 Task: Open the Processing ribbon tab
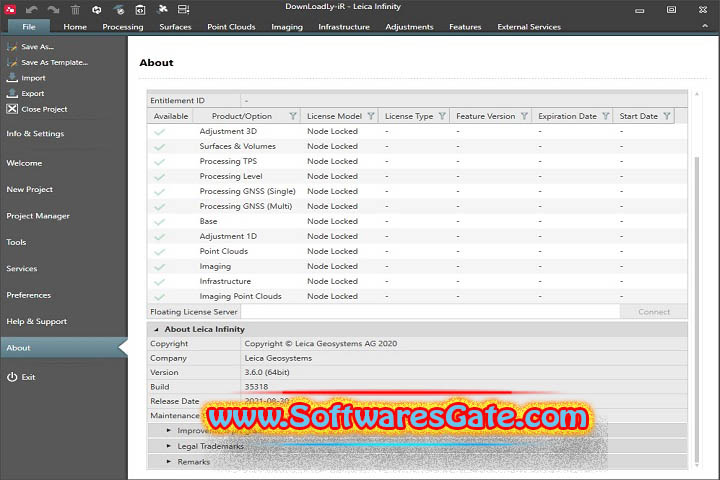[122, 27]
